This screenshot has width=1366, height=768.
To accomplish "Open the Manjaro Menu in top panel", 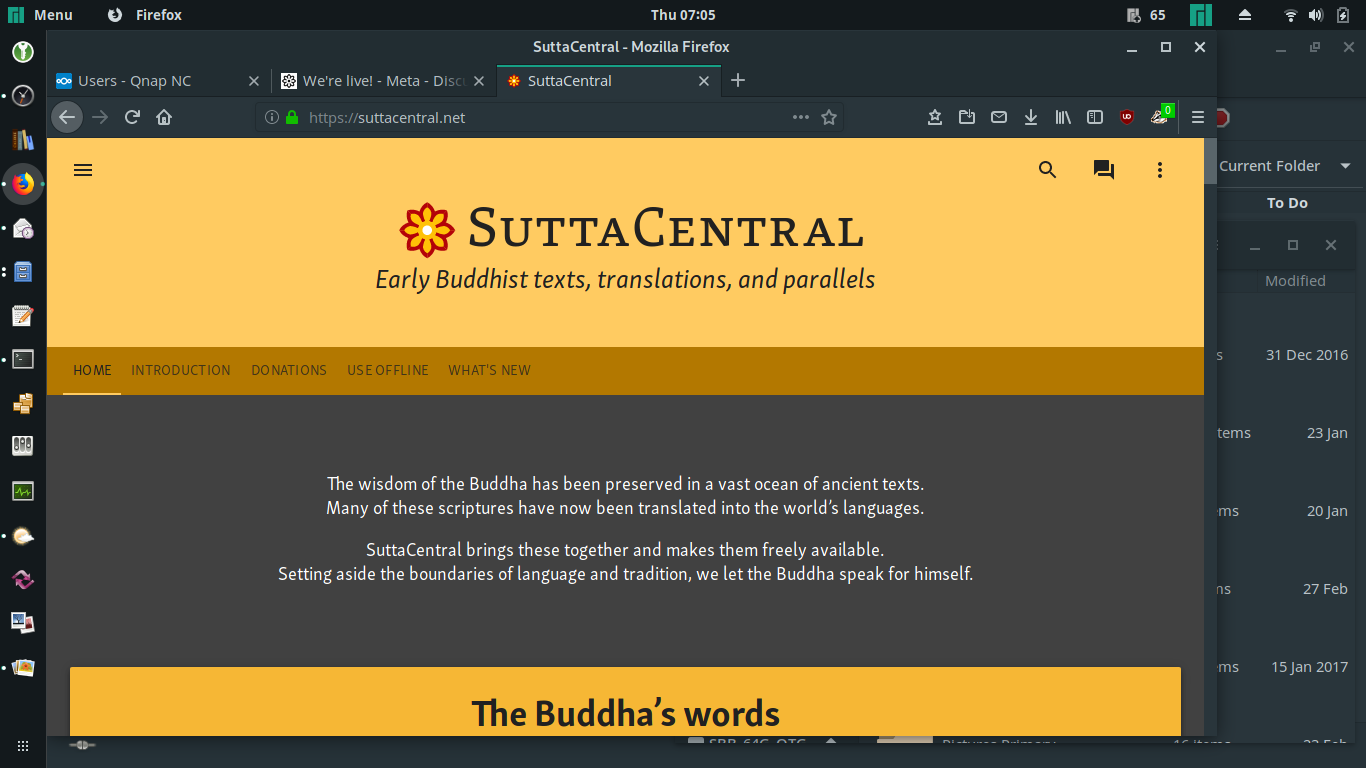I will click(41, 15).
